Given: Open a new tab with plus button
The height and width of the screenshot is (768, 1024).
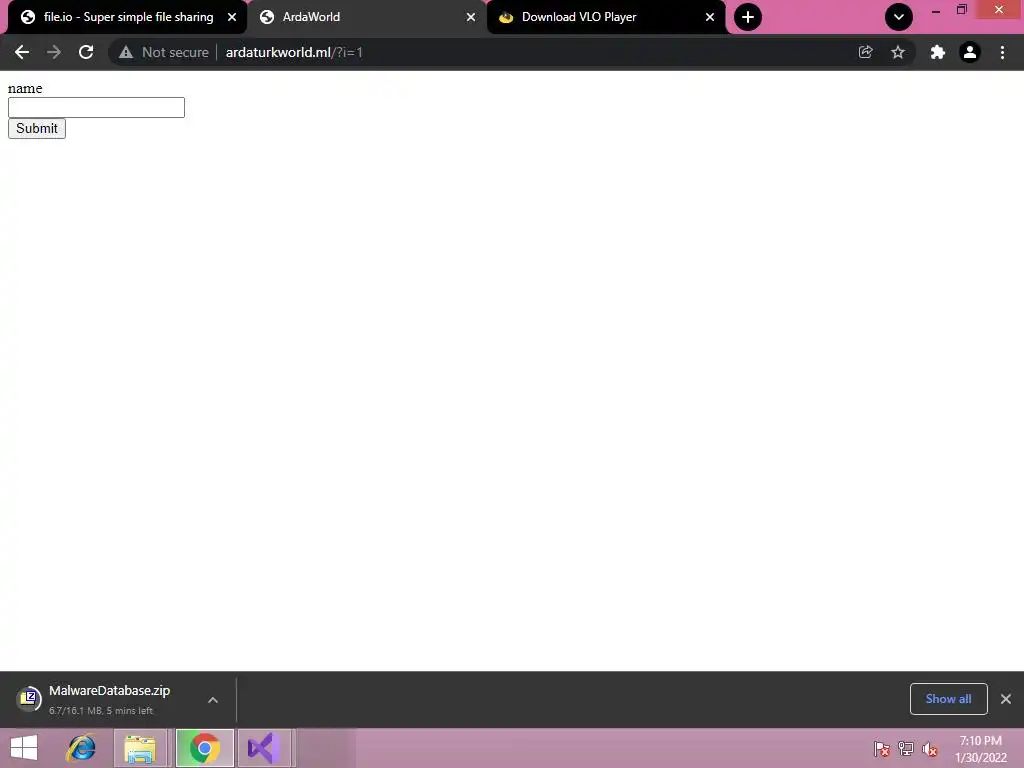Looking at the screenshot, I should pyautogui.click(x=748, y=17).
